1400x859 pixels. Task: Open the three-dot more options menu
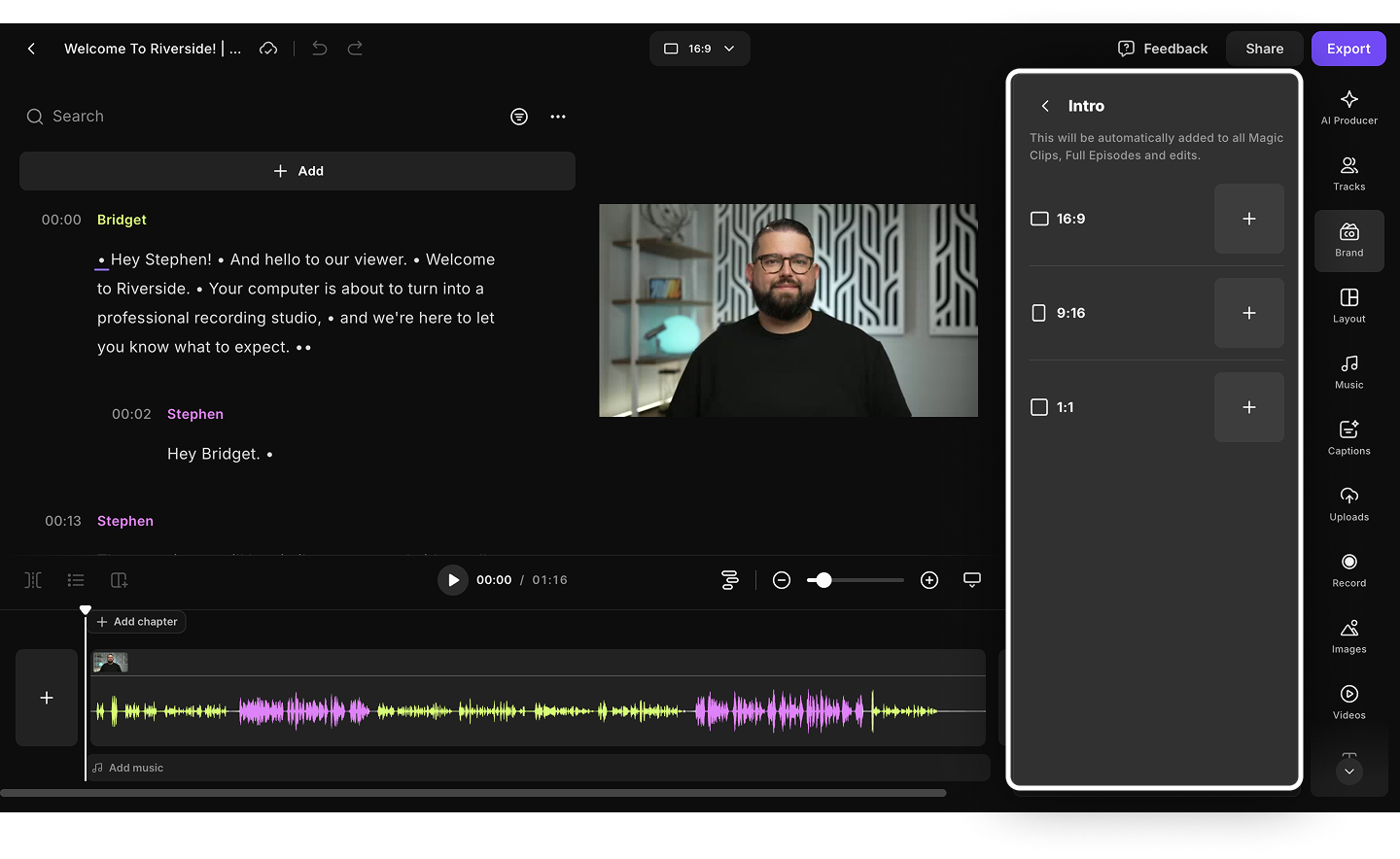coord(557,117)
